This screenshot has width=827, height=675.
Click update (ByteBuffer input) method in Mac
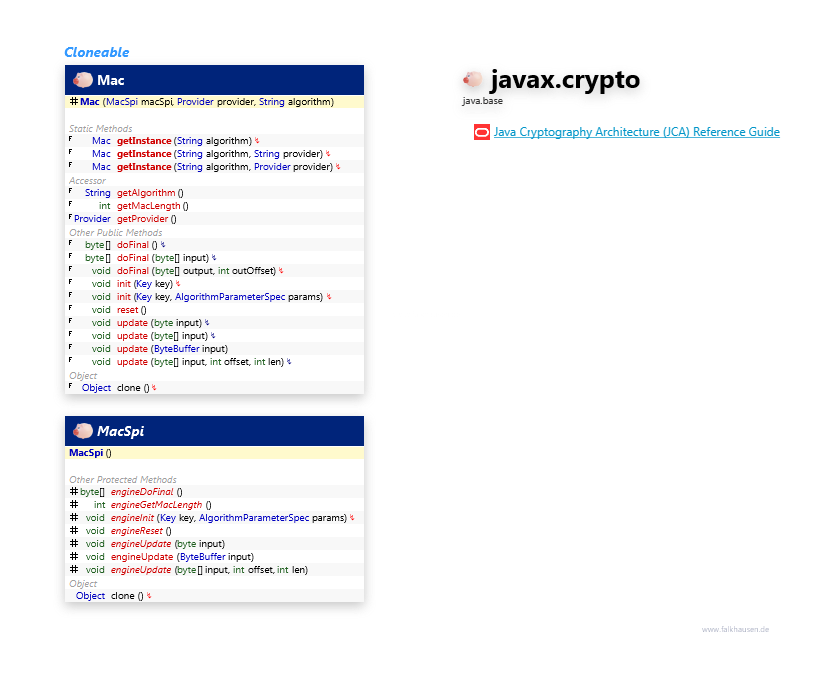click(x=172, y=349)
